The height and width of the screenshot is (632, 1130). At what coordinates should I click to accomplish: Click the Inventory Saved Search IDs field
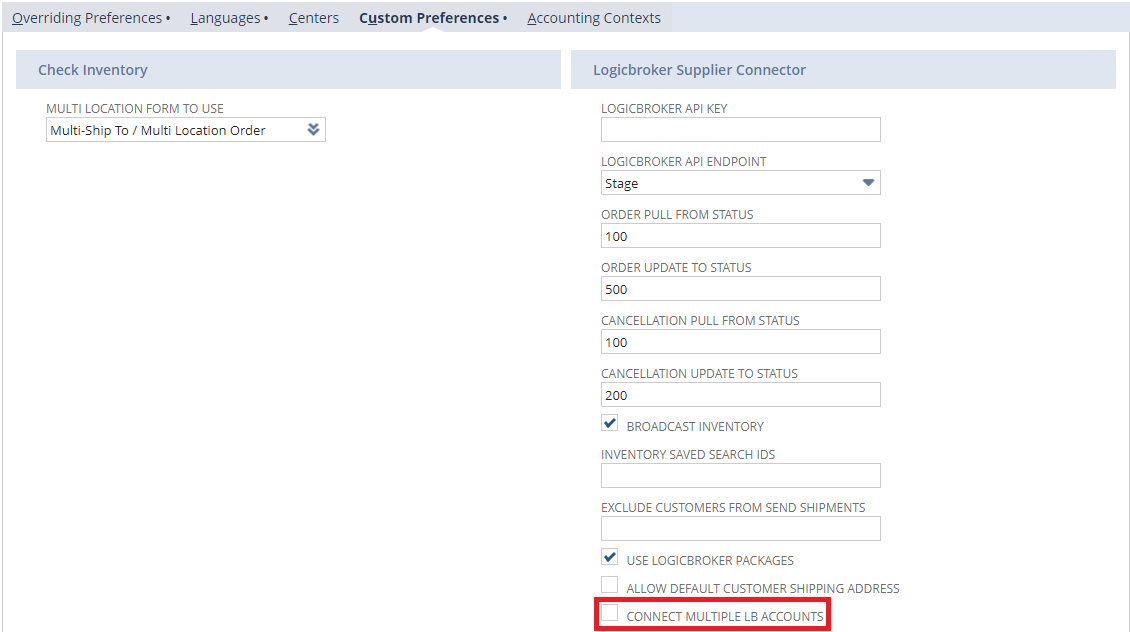(740, 475)
